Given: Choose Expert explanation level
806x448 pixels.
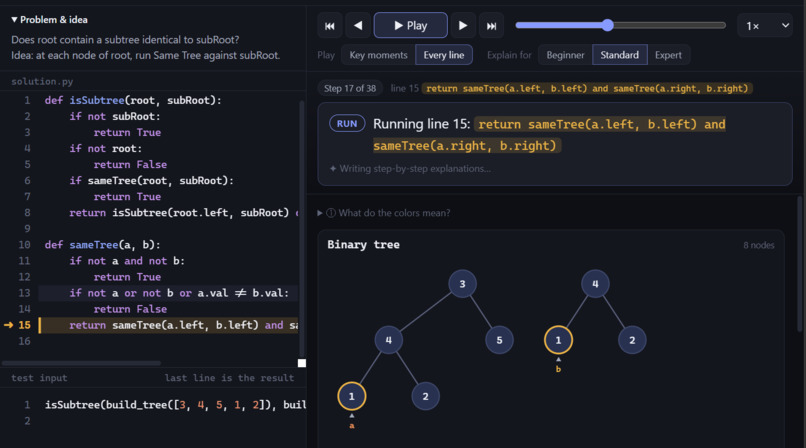Looking at the screenshot, I should (668, 55).
